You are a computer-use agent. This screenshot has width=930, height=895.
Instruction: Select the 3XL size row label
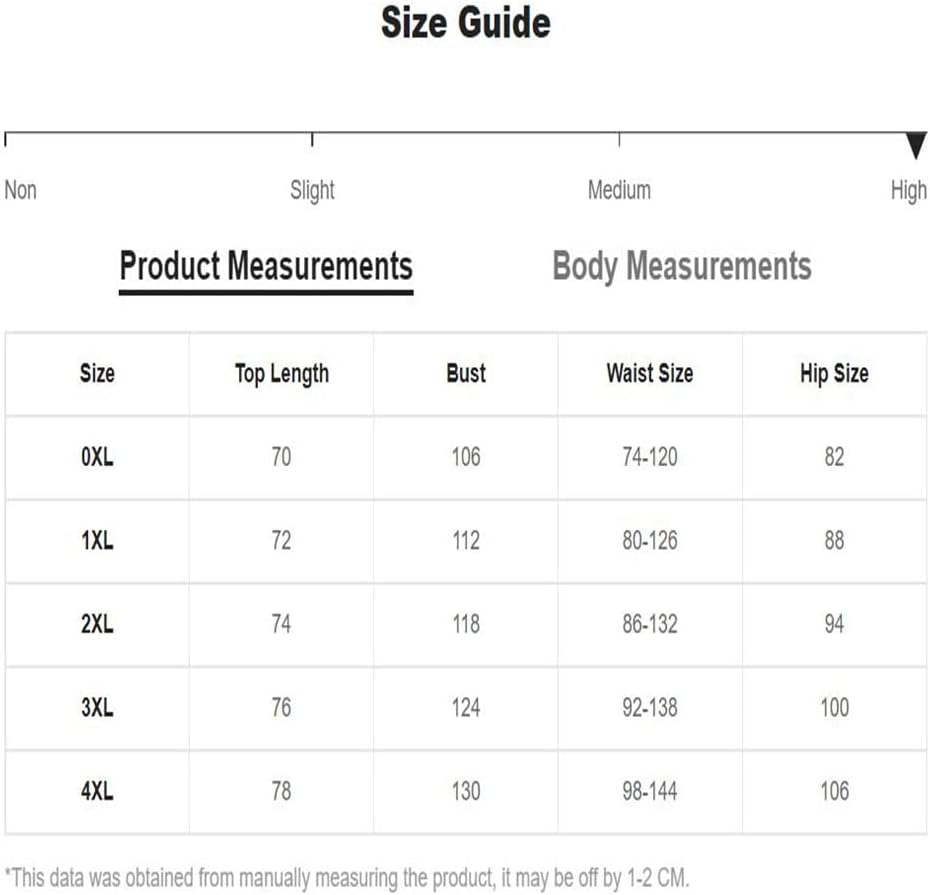[97, 708]
